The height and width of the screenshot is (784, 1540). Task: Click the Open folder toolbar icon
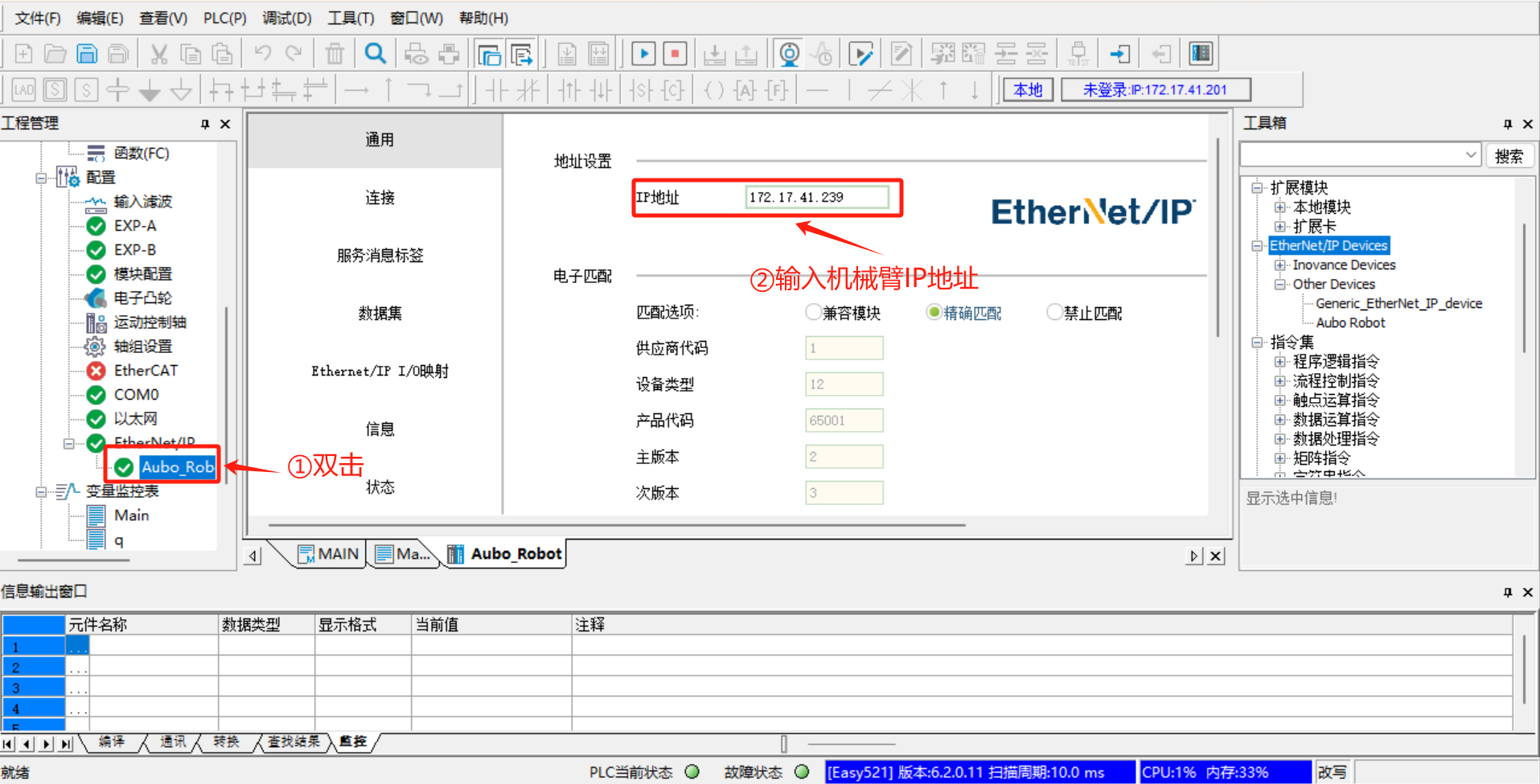55,54
